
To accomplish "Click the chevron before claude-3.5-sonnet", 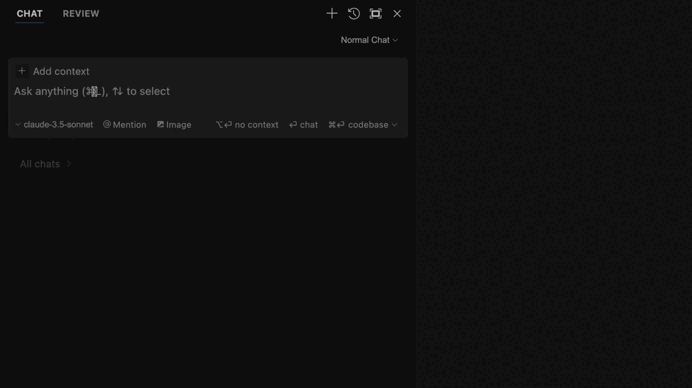I will 18,125.
